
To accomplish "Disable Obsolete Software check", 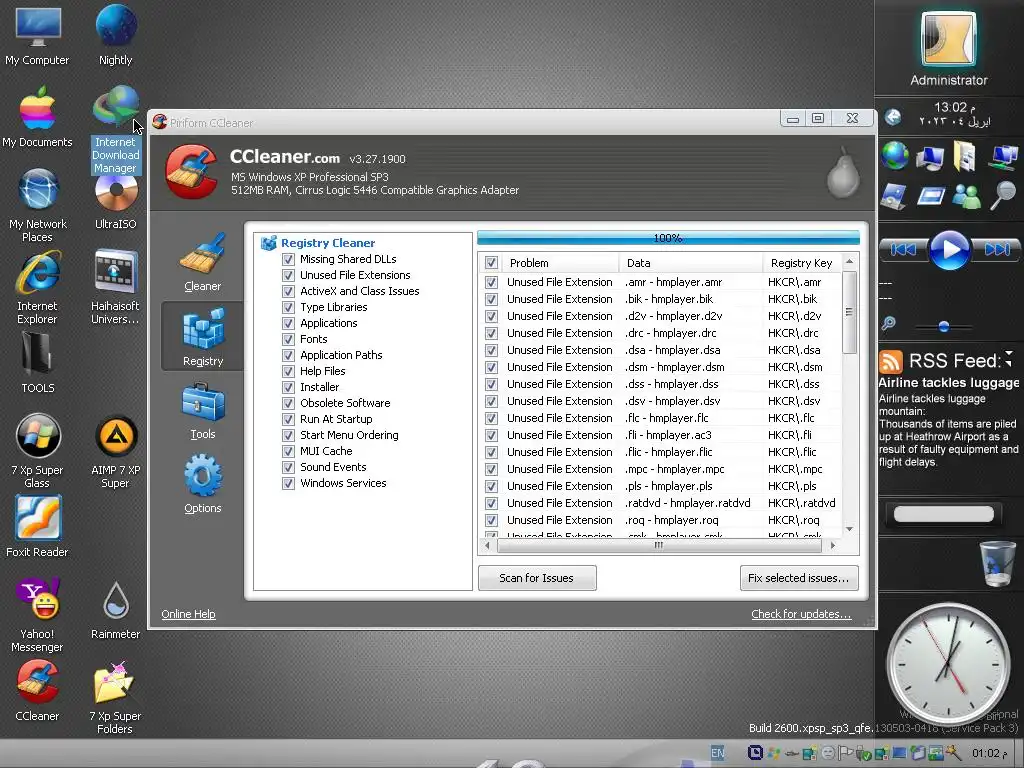I will click(288, 403).
